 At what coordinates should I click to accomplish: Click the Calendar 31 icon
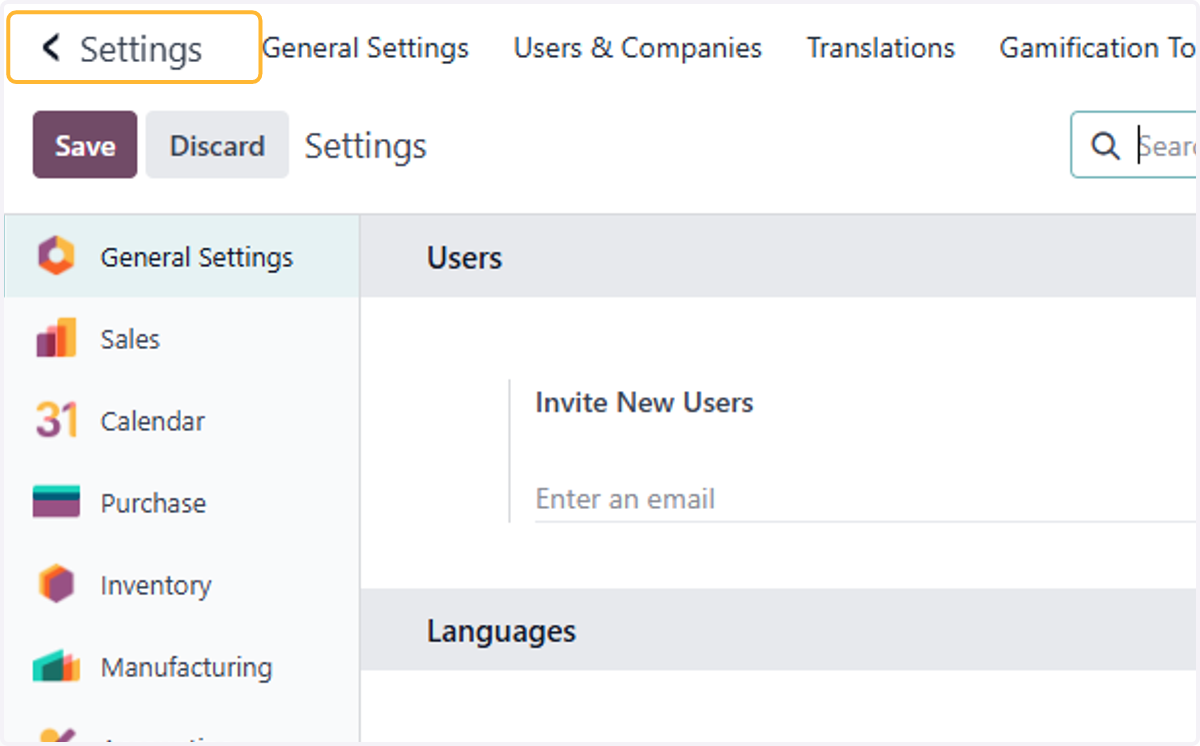(56, 421)
